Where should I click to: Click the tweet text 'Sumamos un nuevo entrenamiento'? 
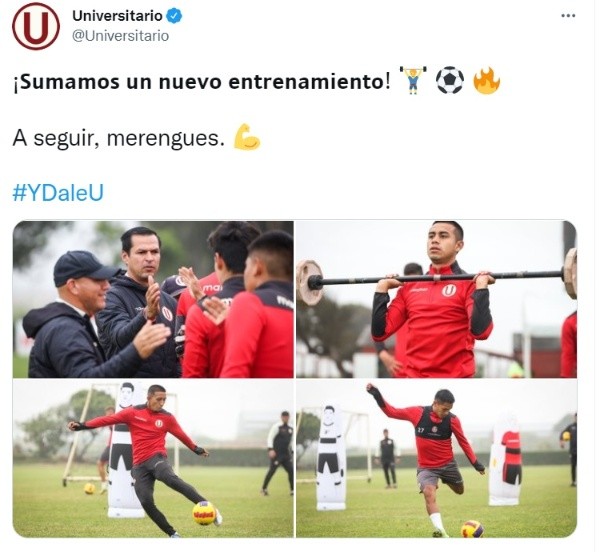203,81
